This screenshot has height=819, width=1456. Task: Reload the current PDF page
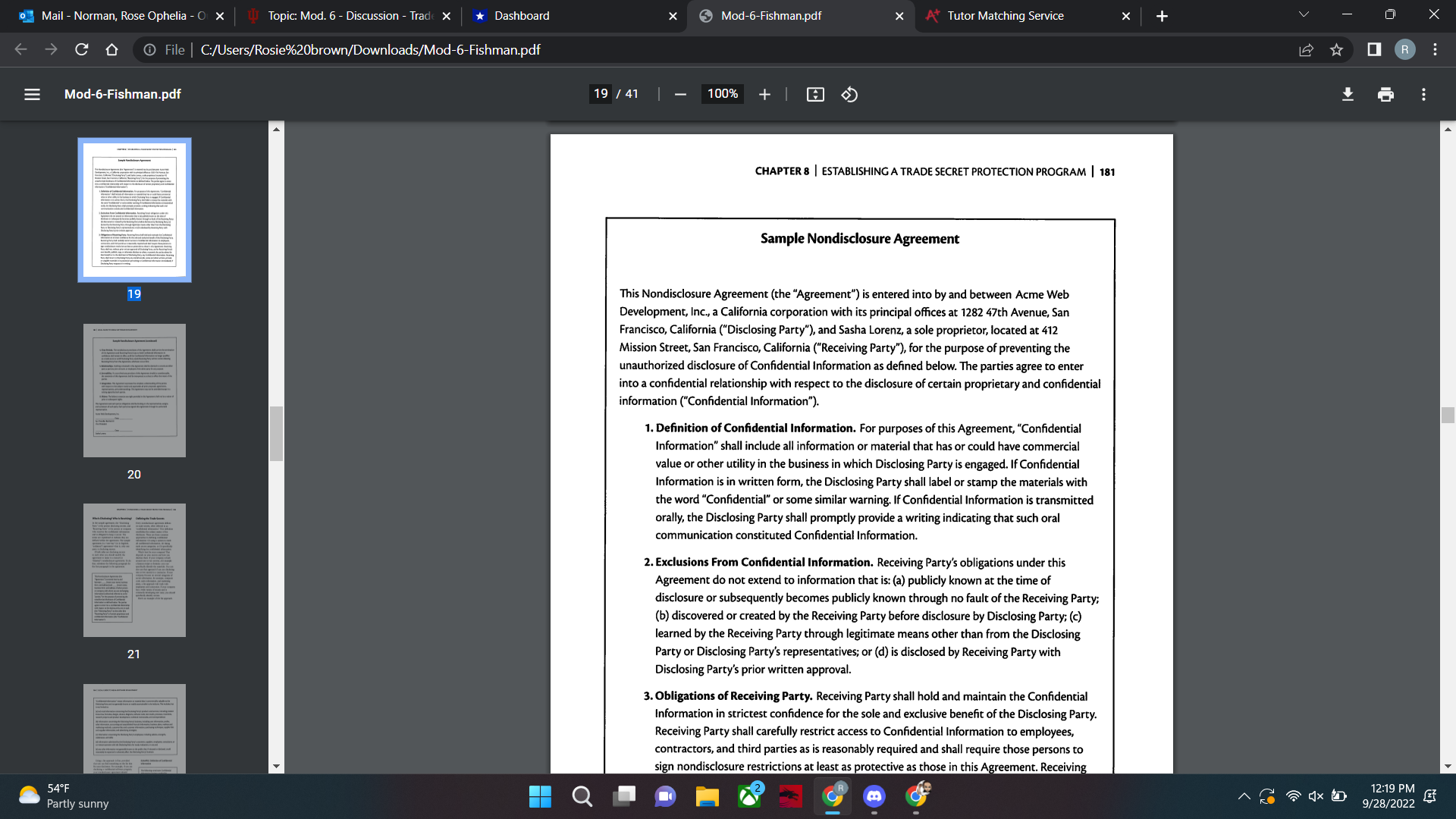point(82,50)
